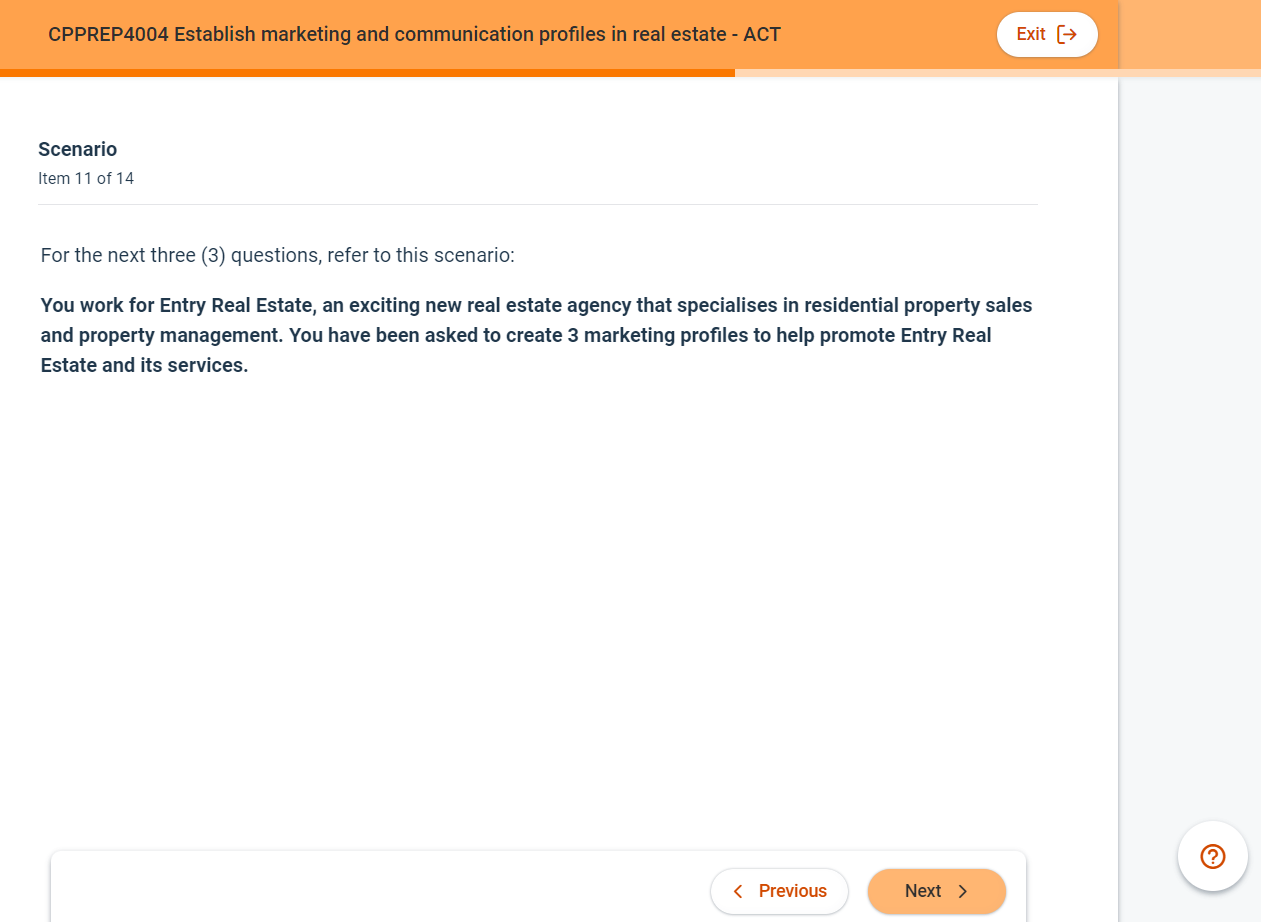Go back using the Previous button

pos(779,891)
